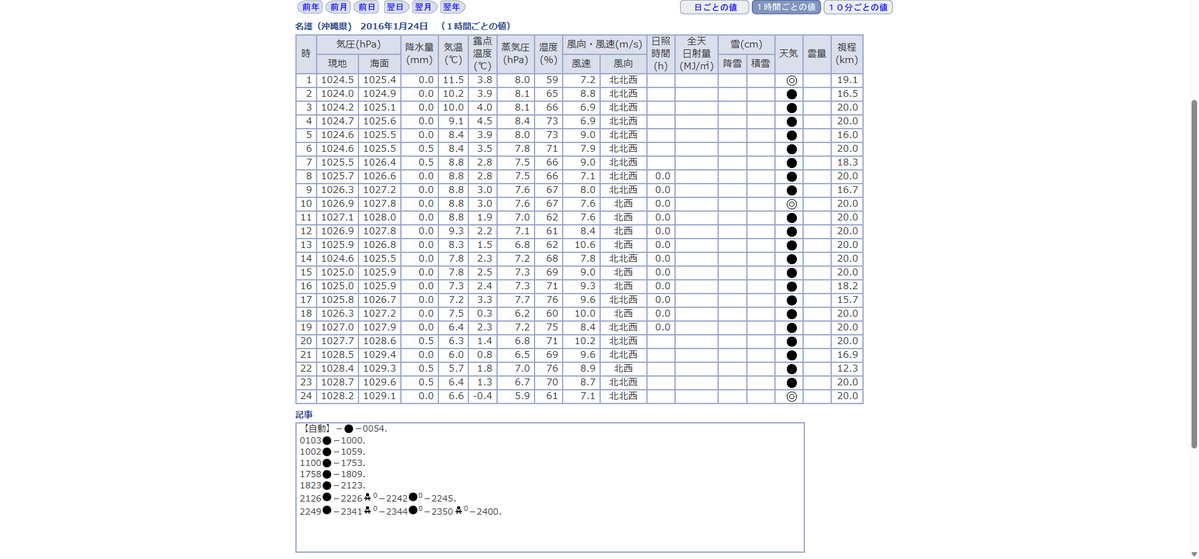Click the cloudy symbol in hour 24 row
The width and height of the screenshot is (1199, 559).
[791, 397]
